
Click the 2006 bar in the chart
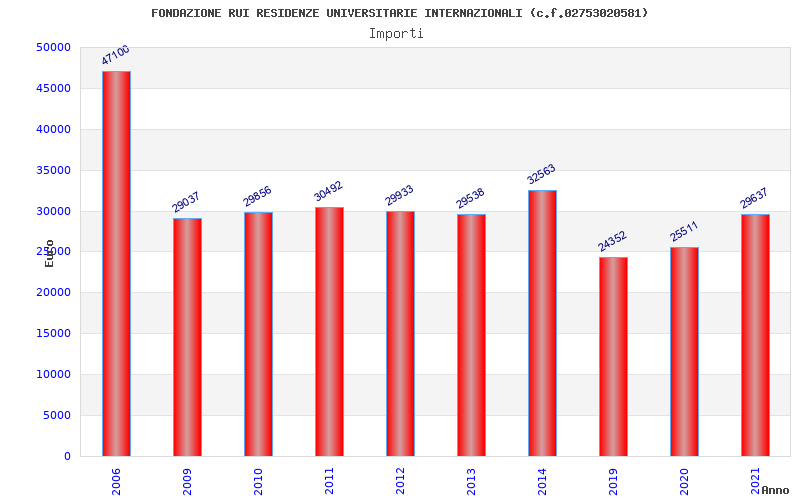[116, 264]
